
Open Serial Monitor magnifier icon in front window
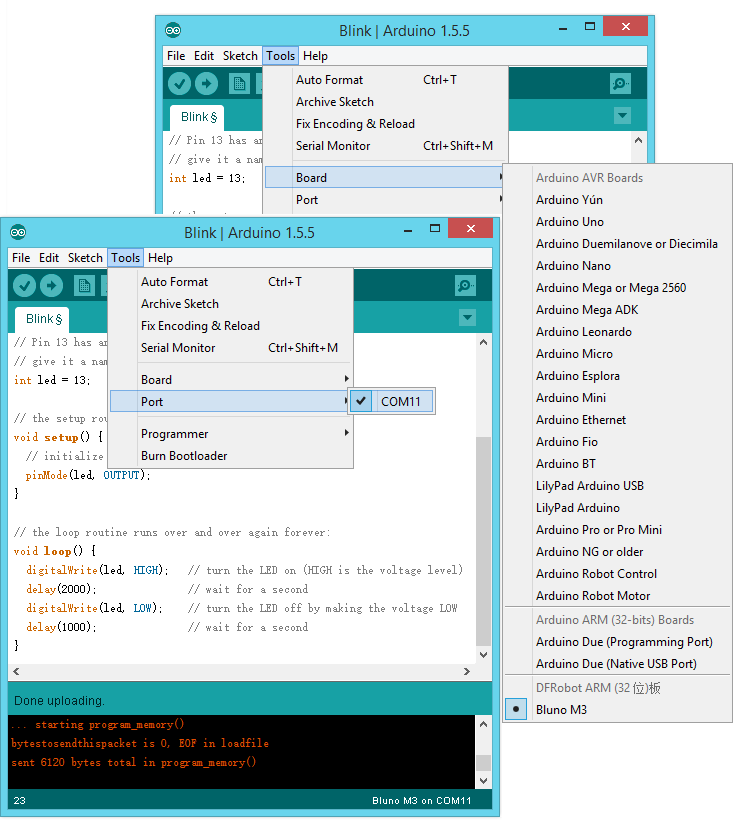point(465,286)
